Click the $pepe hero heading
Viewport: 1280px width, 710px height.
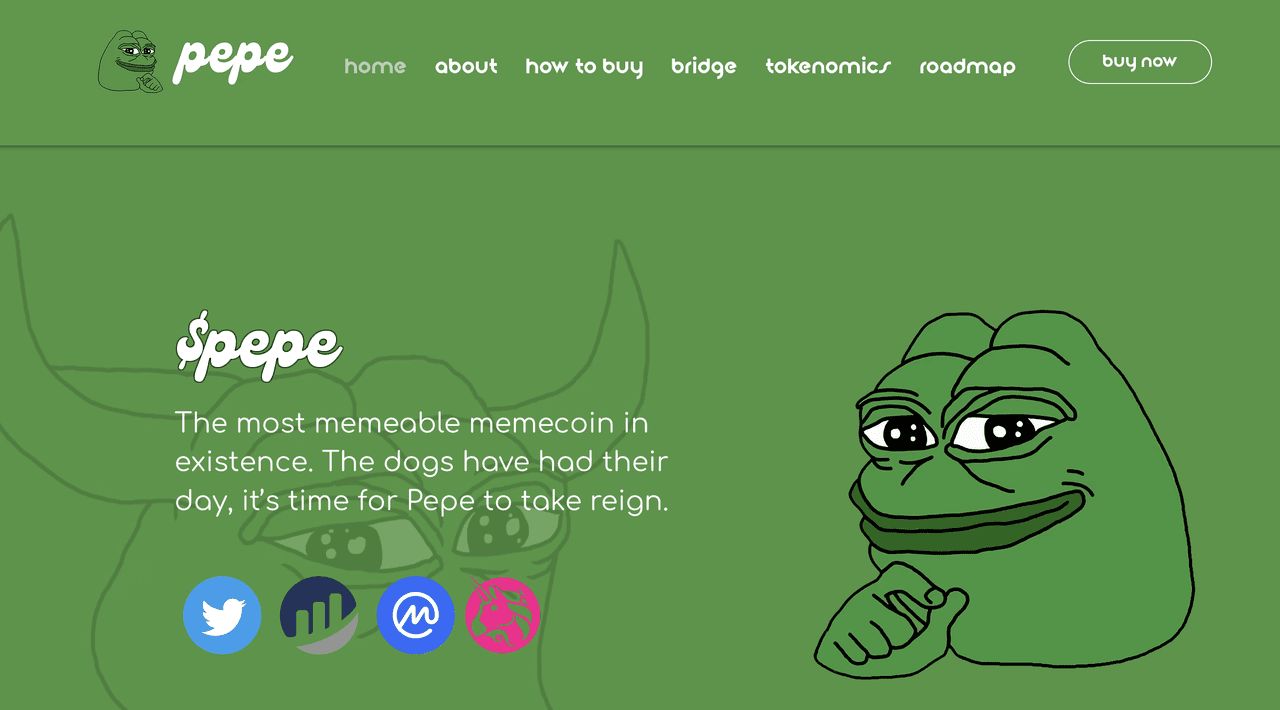259,345
